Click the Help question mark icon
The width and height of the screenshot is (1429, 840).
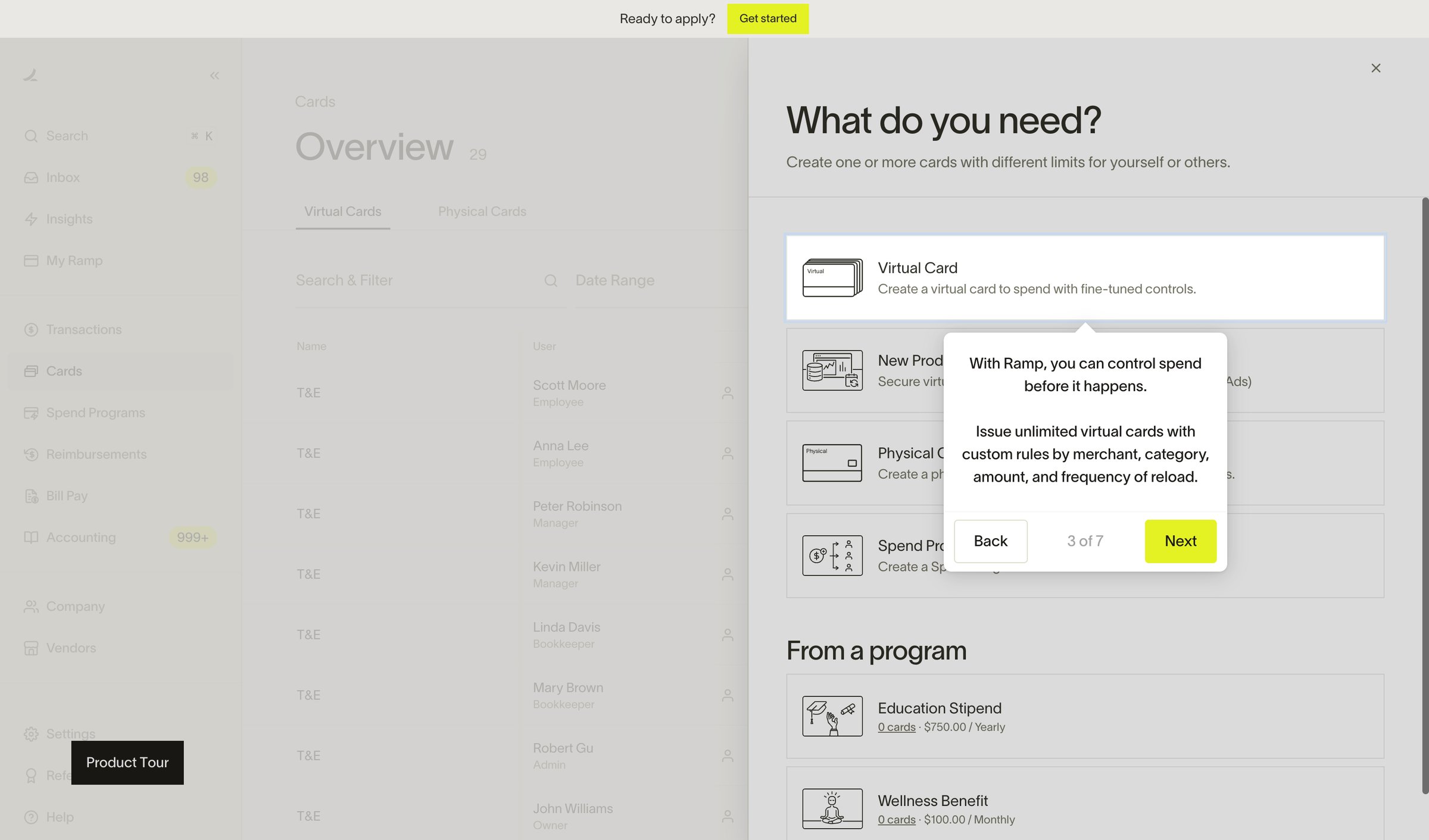pyautogui.click(x=31, y=817)
